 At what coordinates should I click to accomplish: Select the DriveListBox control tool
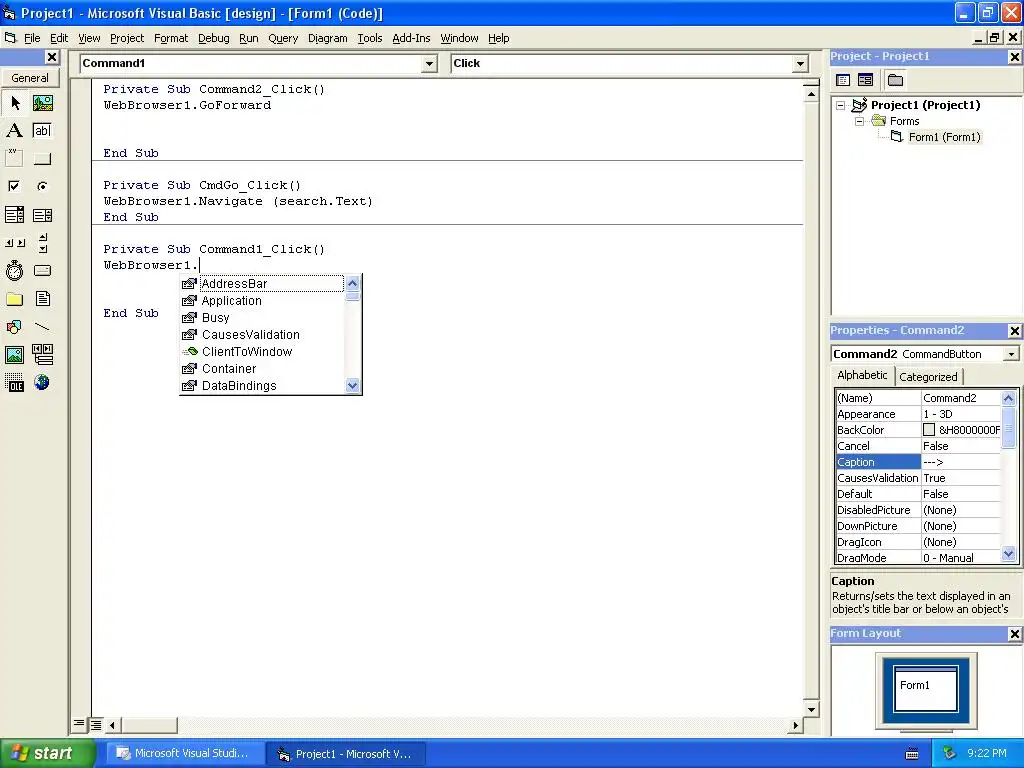pyautogui.click(x=42, y=270)
